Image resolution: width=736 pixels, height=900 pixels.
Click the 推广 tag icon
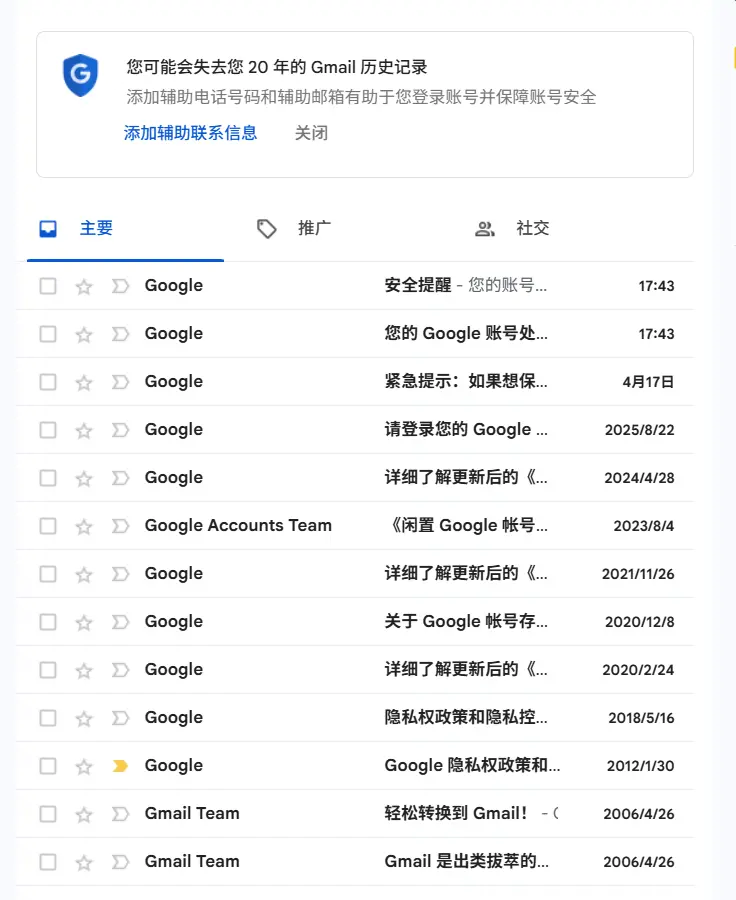point(266,229)
